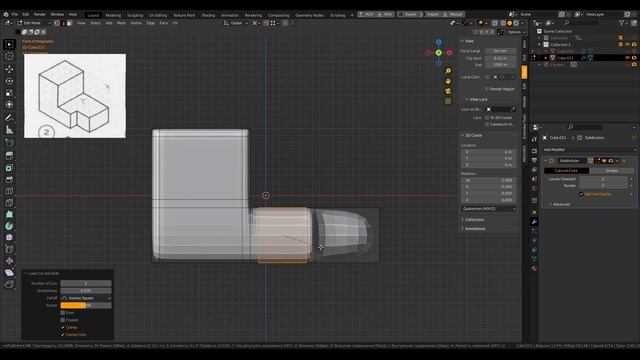The image size is (640, 360).
Task: Open the Material properties tab icon
Action: click(534, 268)
